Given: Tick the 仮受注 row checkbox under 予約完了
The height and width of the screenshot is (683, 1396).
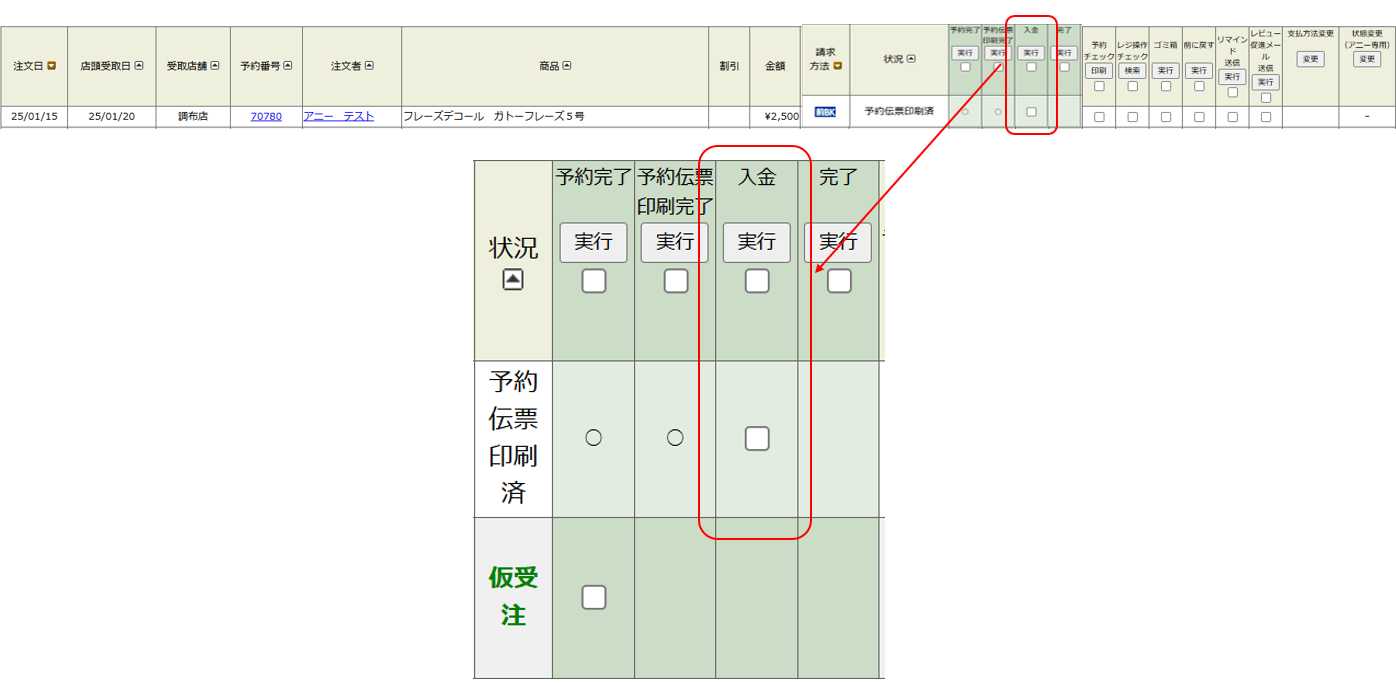Looking at the screenshot, I should tap(594, 597).
